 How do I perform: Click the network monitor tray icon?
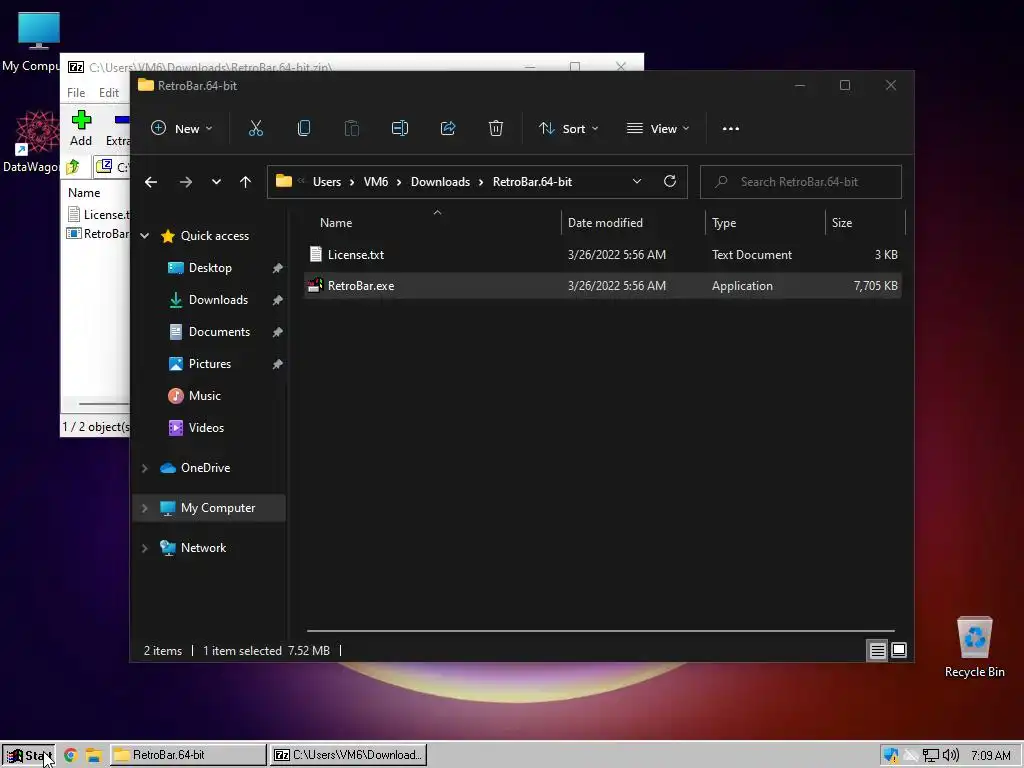pyautogui.click(x=931, y=756)
